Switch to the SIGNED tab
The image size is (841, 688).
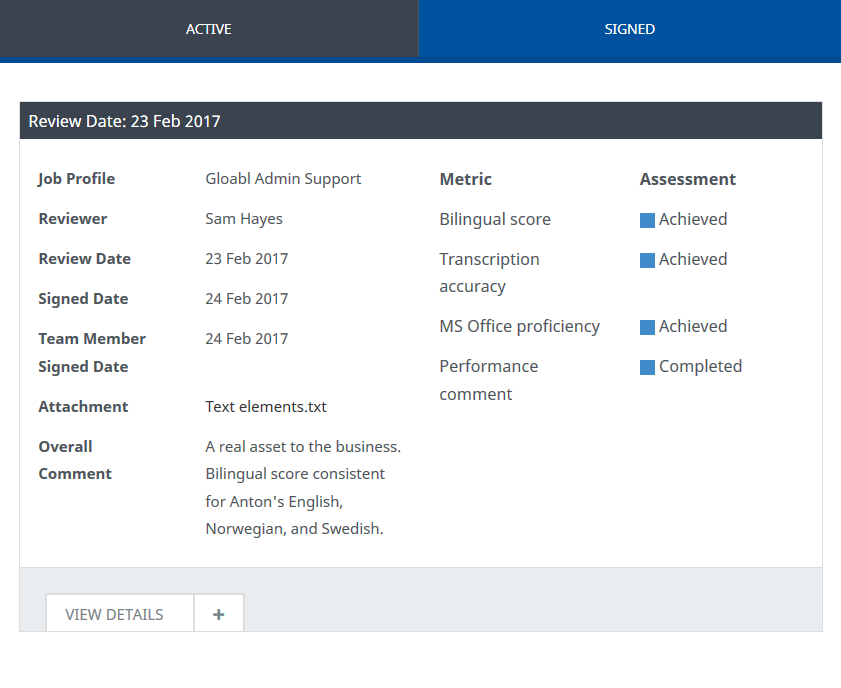[629, 29]
